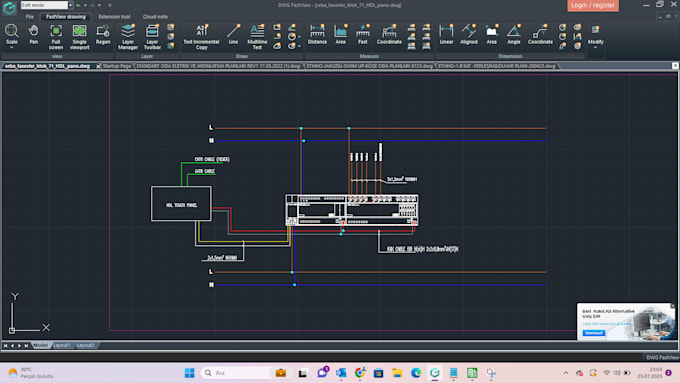Click the undo arrow icon
Image resolution: width=680 pixels, height=383 pixels.
pos(78,5)
